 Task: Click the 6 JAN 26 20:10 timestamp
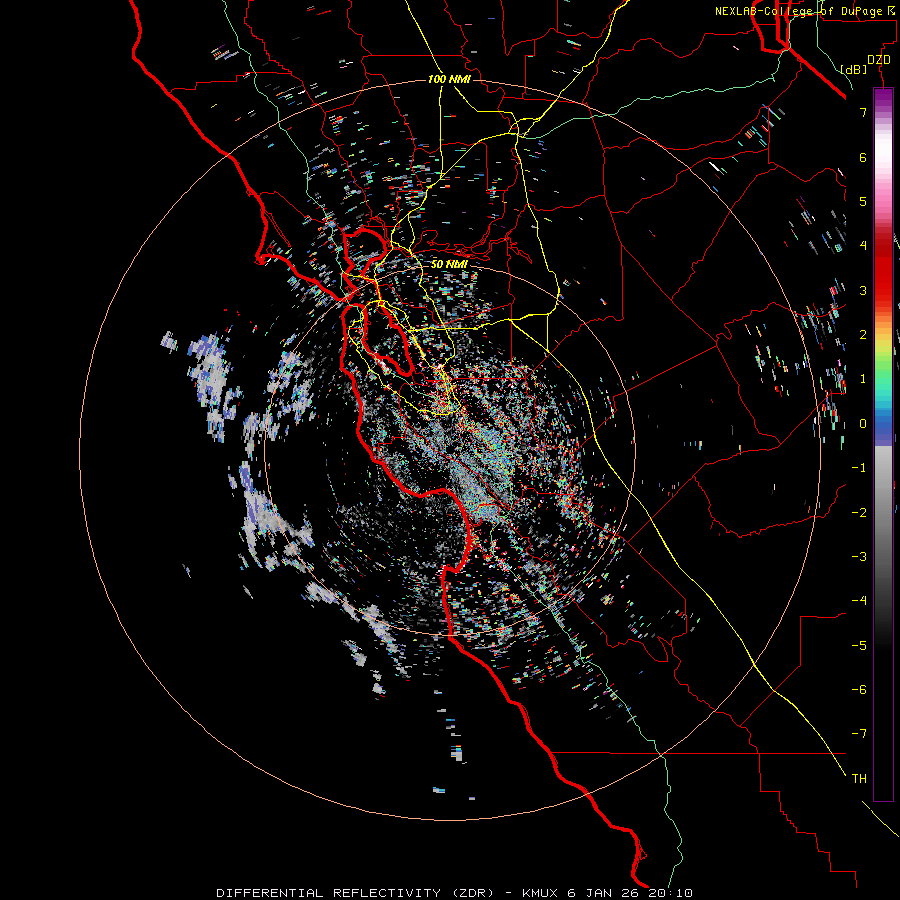630,893
